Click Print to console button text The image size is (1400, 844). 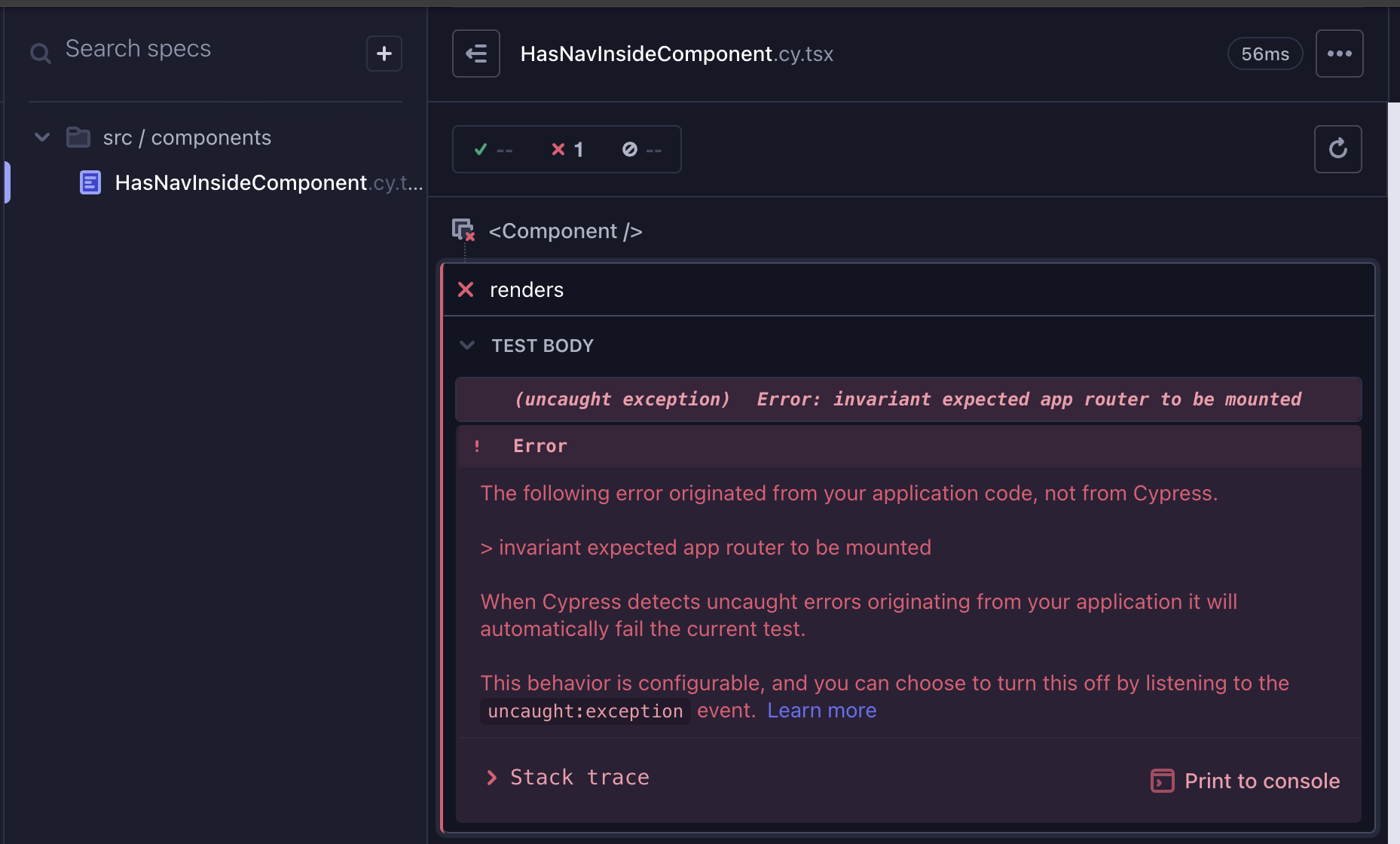(1262, 781)
